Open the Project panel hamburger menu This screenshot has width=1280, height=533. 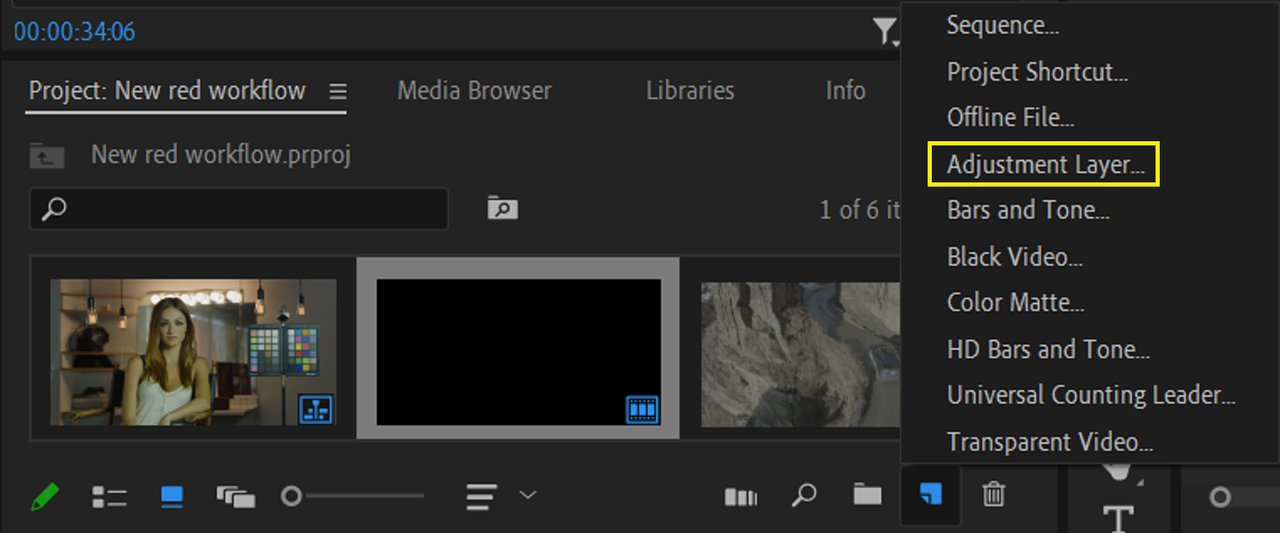point(338,92)
